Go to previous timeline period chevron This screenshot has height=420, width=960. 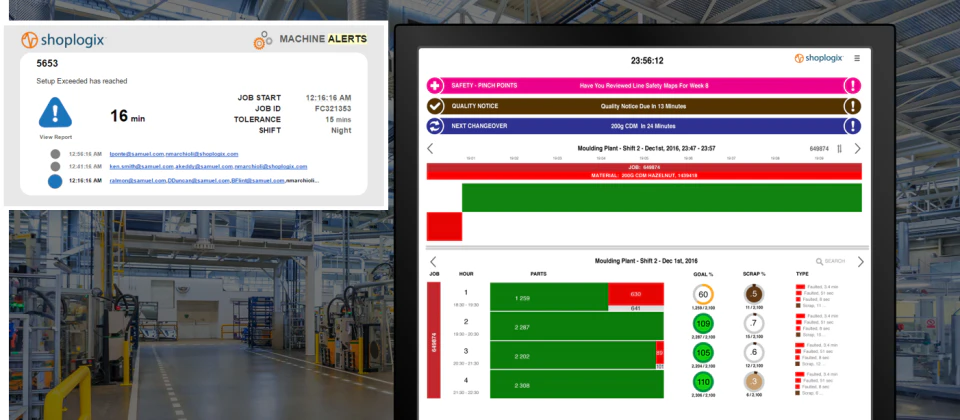430,148
